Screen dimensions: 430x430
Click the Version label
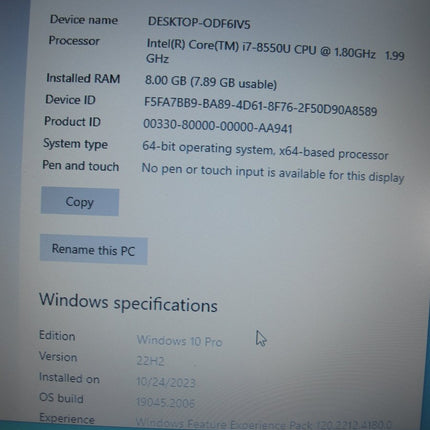coord(58,356)
